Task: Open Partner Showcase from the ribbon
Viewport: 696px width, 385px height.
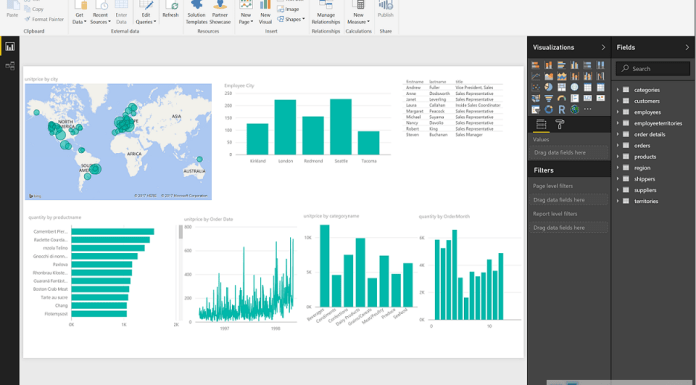Action: (220, 12)
